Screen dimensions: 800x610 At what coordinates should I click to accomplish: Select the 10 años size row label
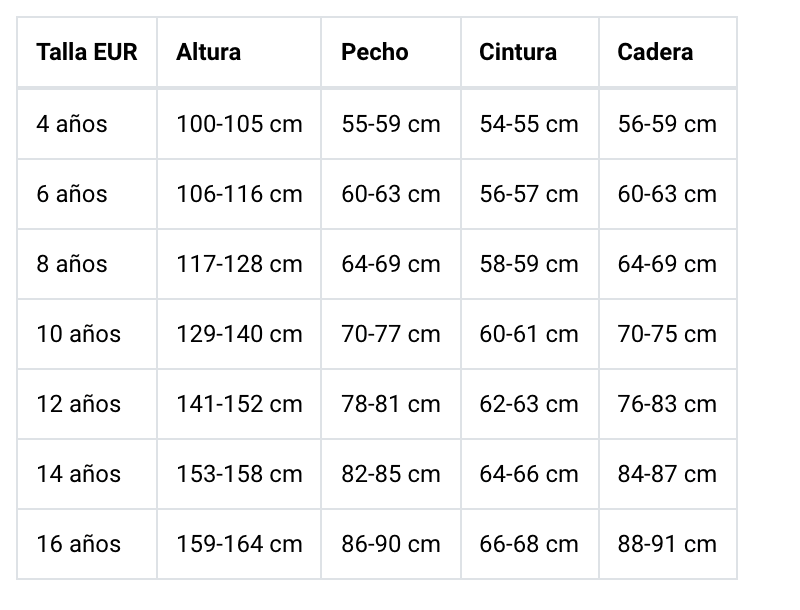pos(78,334)
